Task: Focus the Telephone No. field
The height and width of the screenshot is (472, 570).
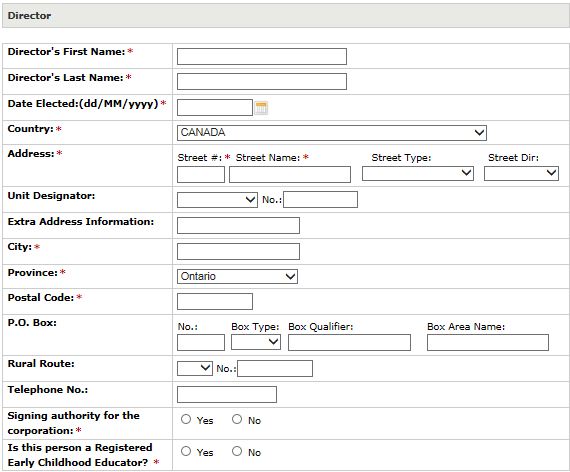Action: (x=227, y=395)
